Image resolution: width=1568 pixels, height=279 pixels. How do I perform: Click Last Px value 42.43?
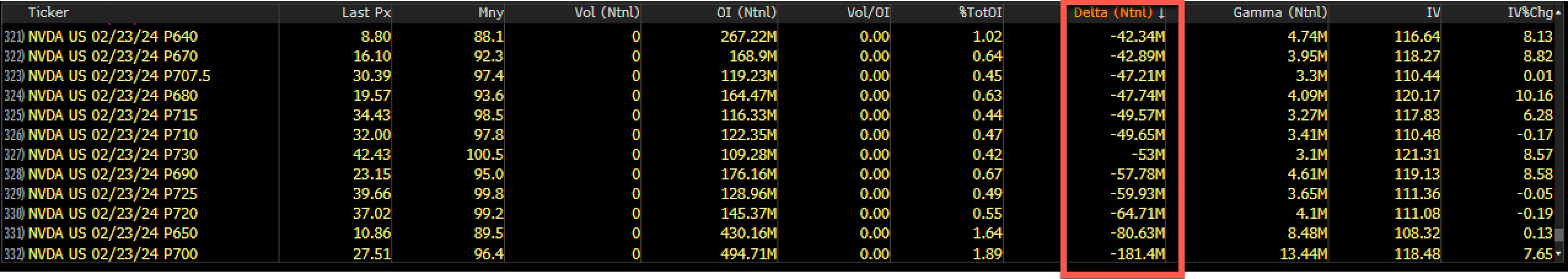pyautogui.click(x=372, y=154)
